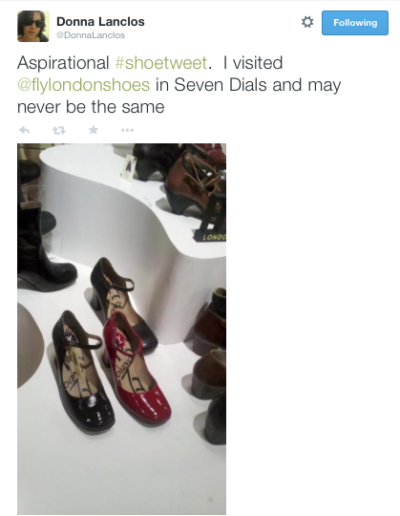Open the #shoetweet hashtag
400x516 pixels.
pyautogui.click(x=161, y=63)
